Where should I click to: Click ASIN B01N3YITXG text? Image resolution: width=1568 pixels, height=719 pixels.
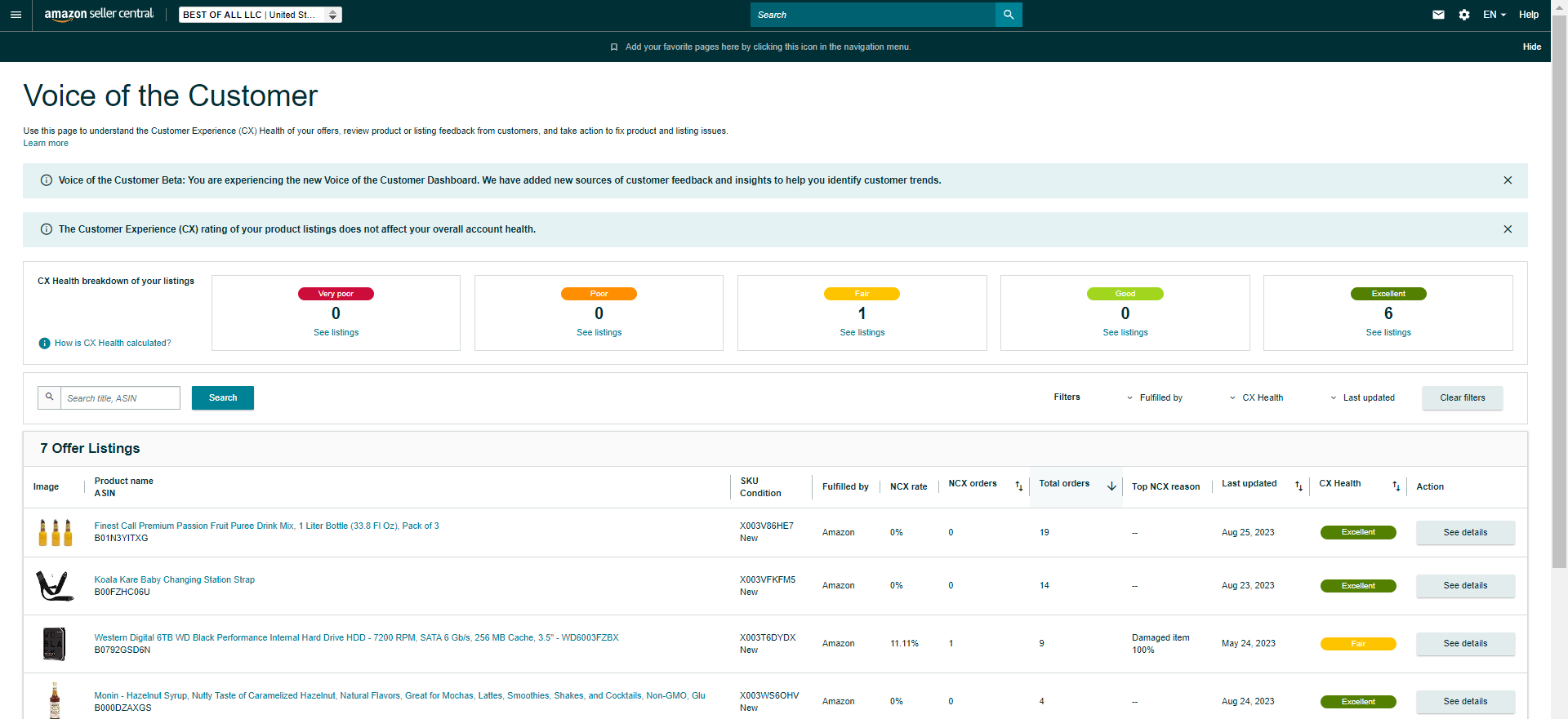tap(121, 539)
